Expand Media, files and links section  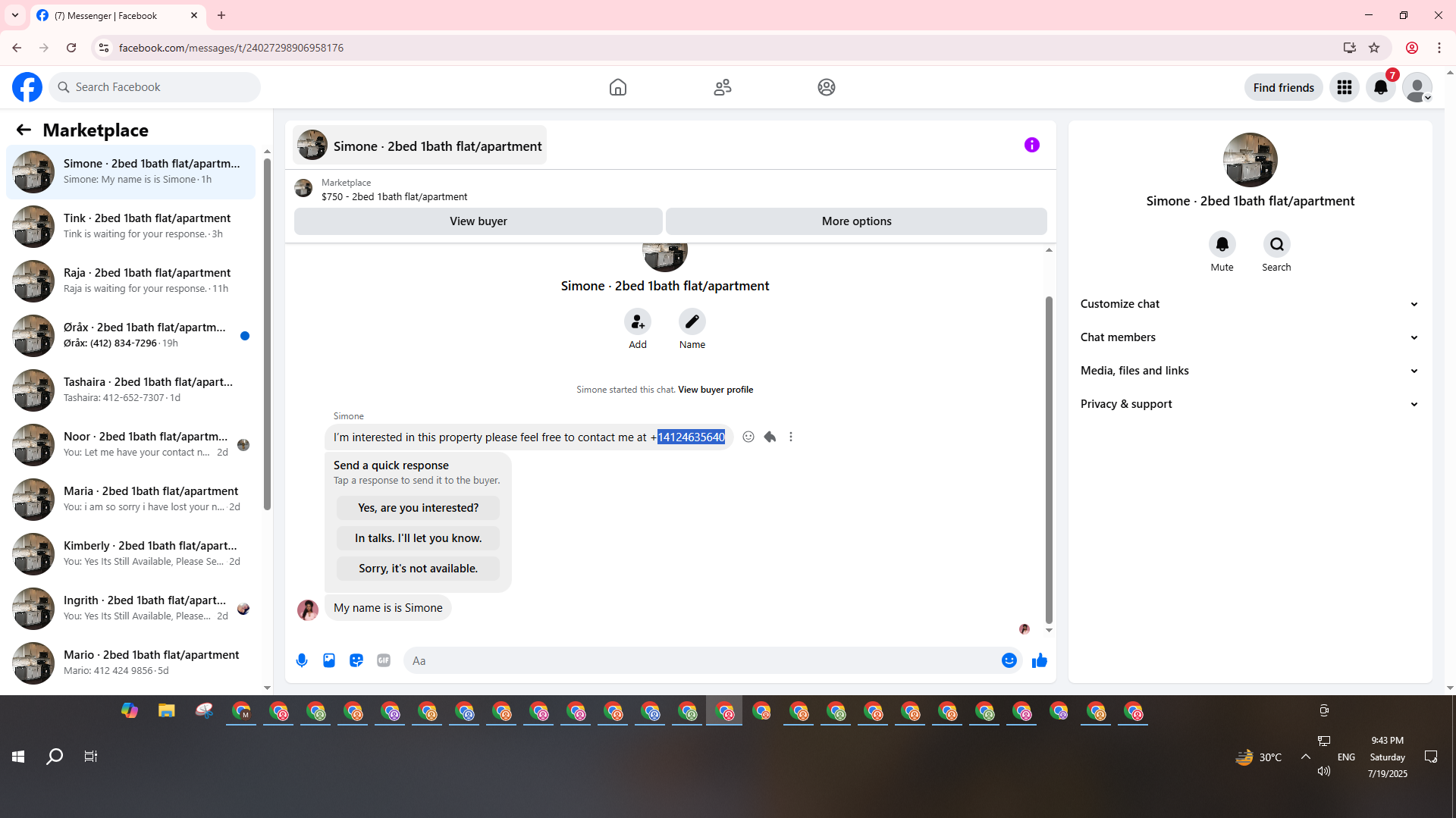(x=1250, y=371)
